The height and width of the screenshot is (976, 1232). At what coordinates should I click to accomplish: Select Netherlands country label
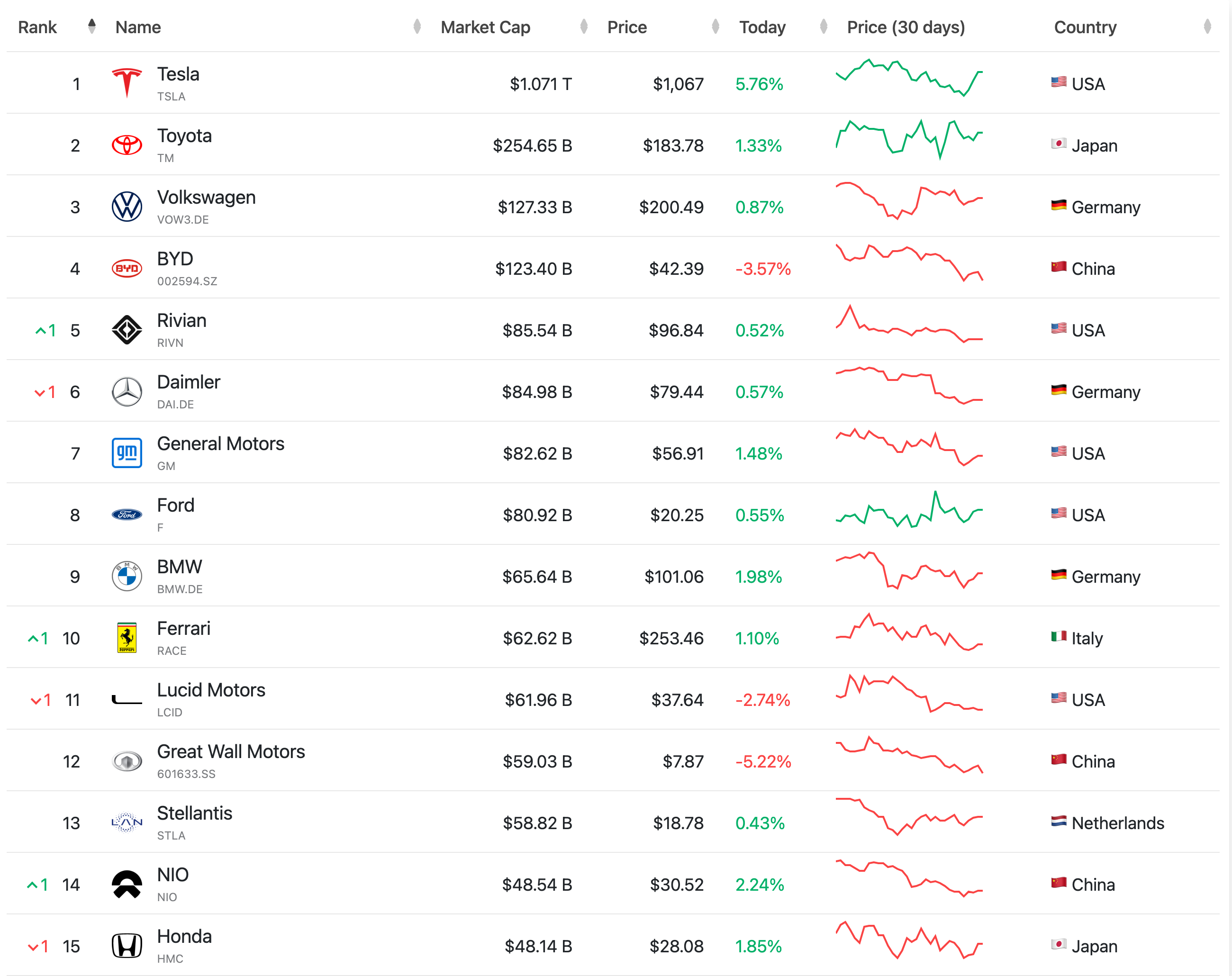pos(1118,823)
